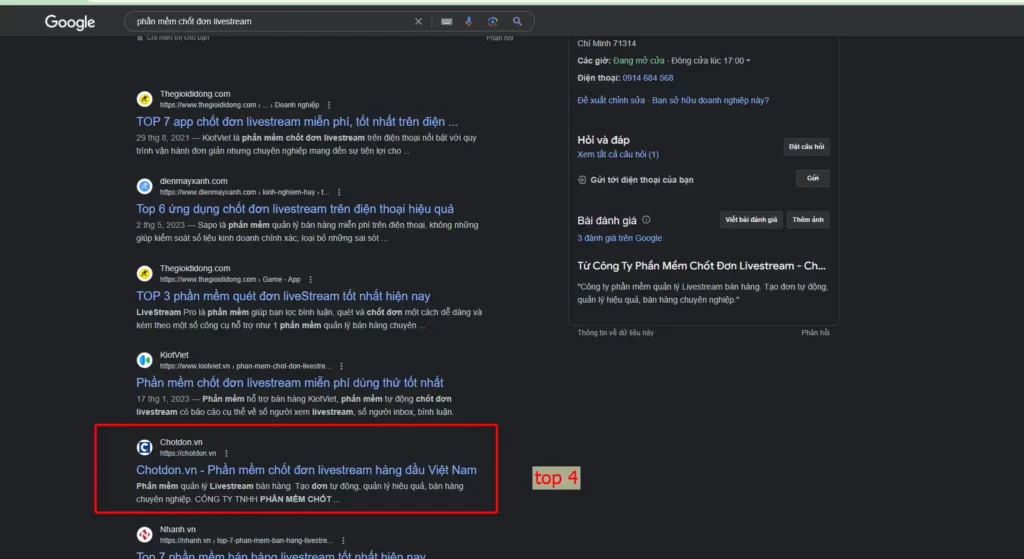Screen dimensions: 1024x559
Task: Click the KiotViet favicon
Action: tap(144, 360)
